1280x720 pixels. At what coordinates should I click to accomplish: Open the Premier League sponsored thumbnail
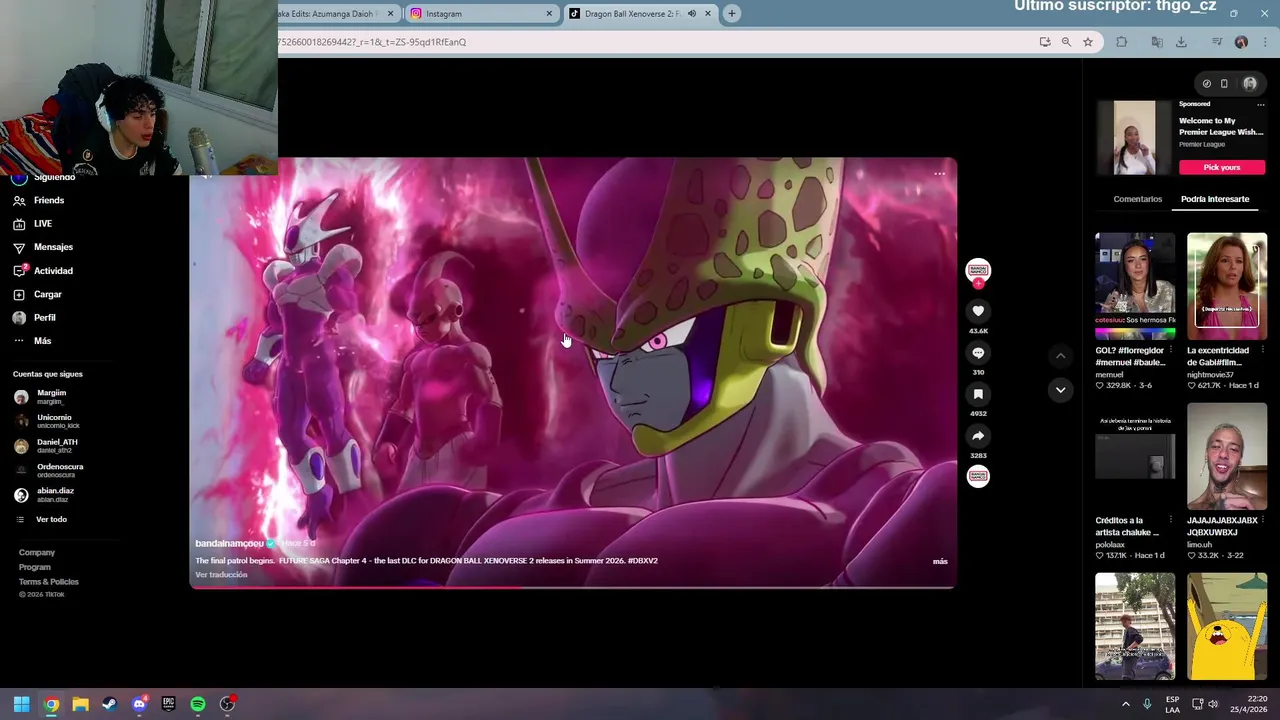point(1135,138)
